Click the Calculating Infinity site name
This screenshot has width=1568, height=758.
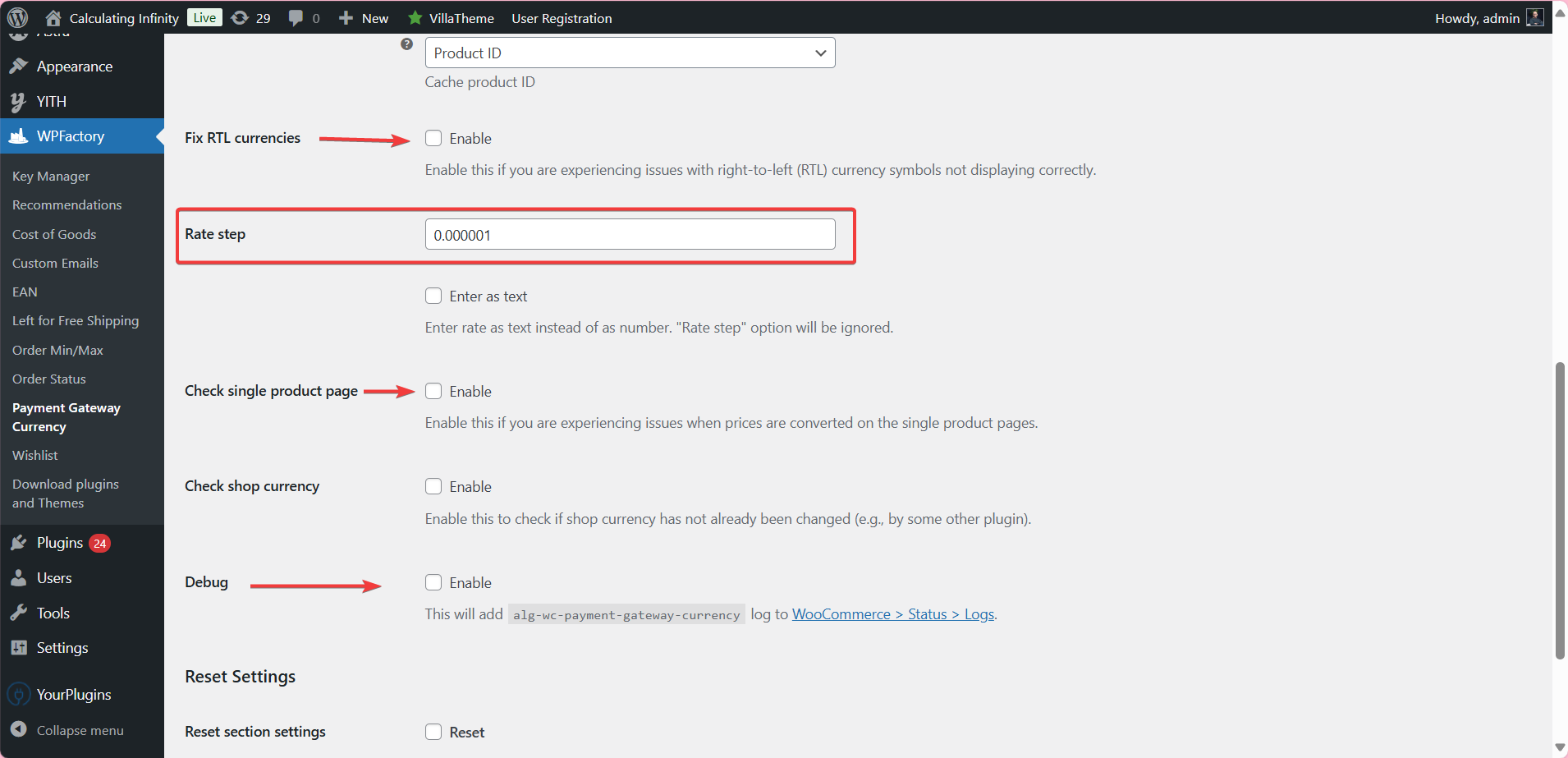(124, 18)
